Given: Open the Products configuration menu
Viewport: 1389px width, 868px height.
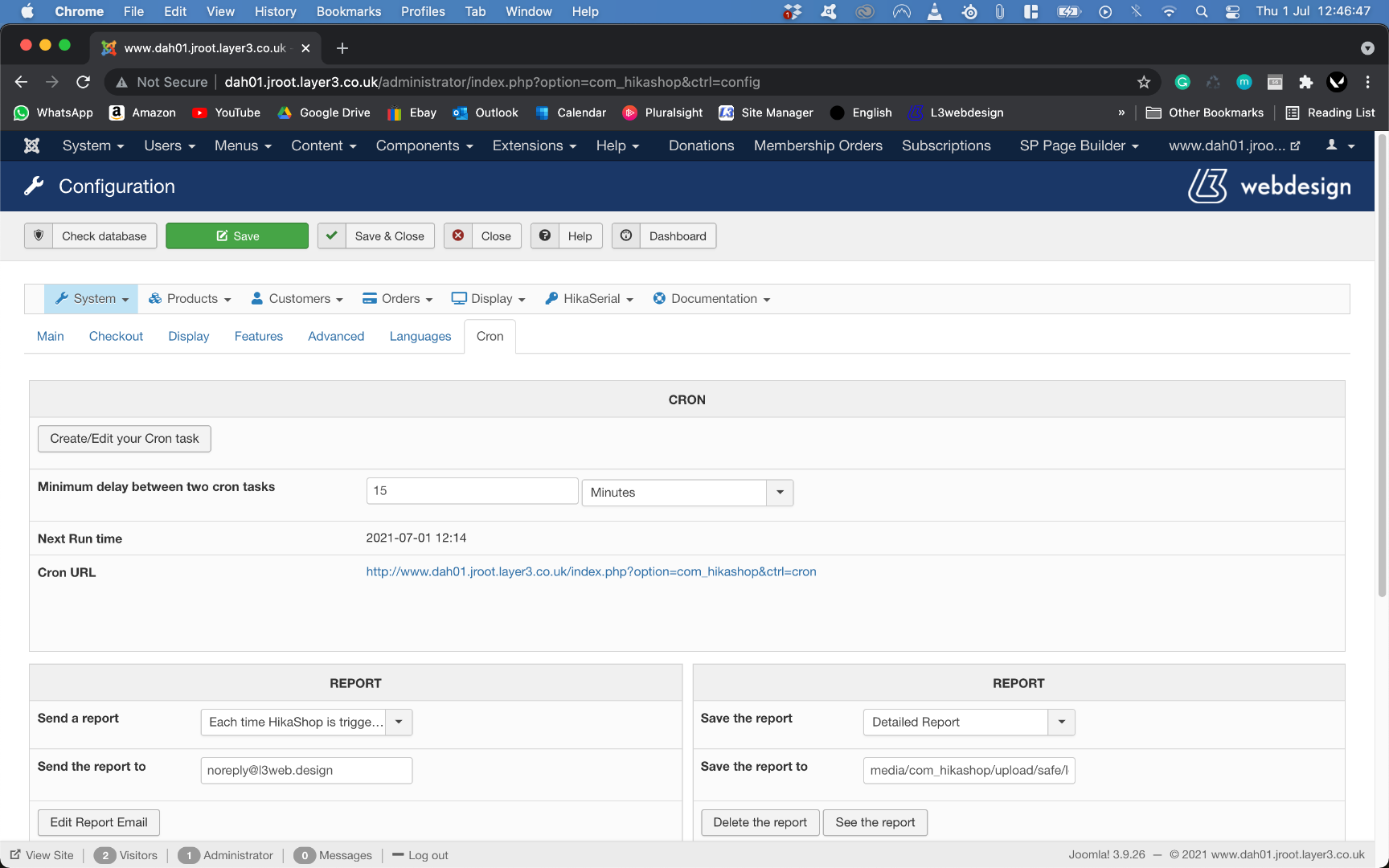Looking at the screenshot, I should (191, 298).
